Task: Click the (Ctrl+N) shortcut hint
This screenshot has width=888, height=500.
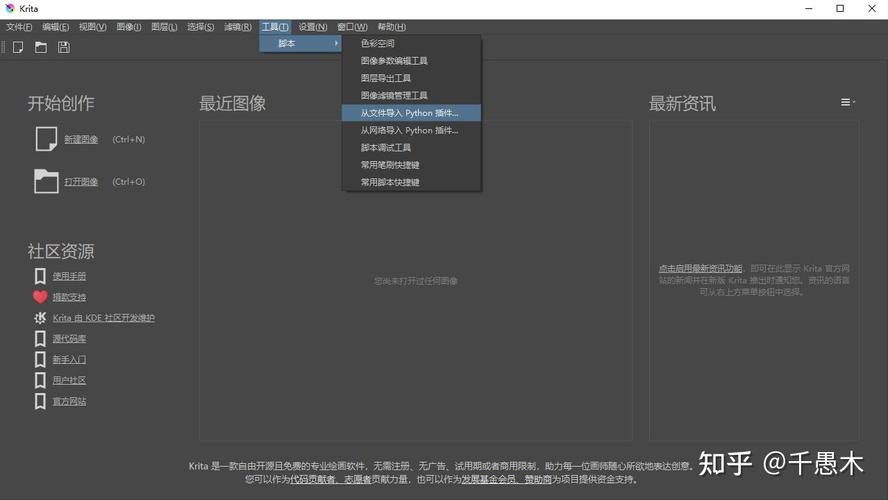Action: (129, 140)
